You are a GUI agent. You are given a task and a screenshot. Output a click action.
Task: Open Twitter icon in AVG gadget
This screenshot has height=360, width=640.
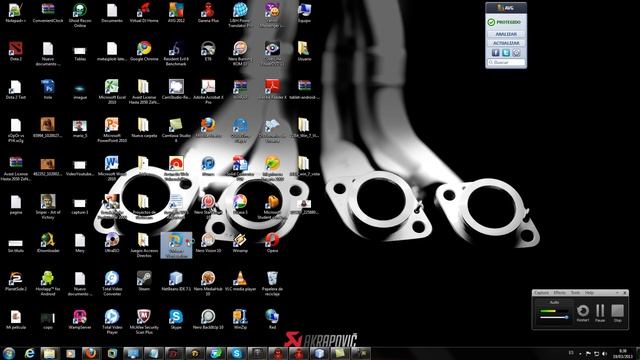tap(506, 53)
